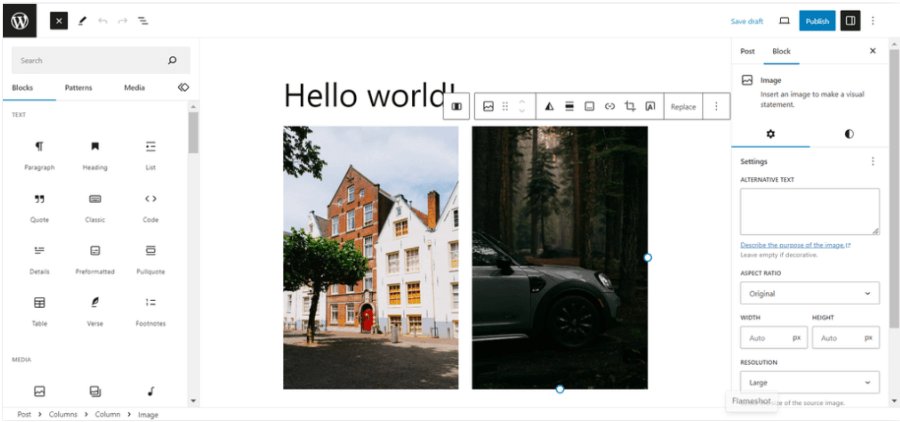Open the Preview laptop icon

(x=784, y=21)
